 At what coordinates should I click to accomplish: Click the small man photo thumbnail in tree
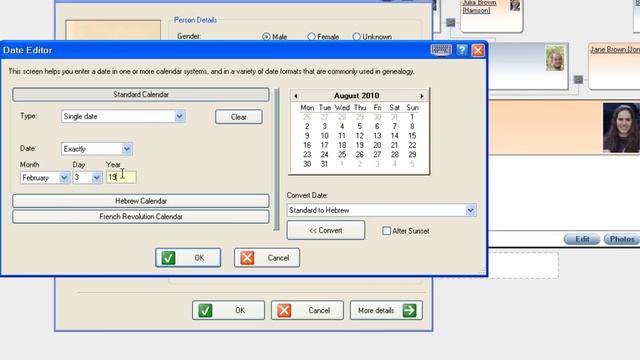point(555,58)
